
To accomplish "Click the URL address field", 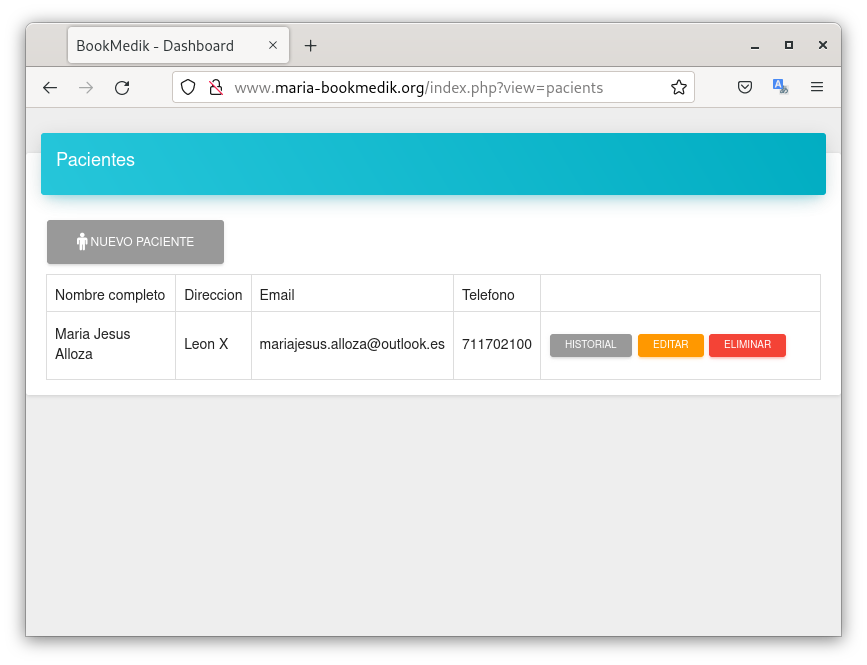I will pos(440,88).
